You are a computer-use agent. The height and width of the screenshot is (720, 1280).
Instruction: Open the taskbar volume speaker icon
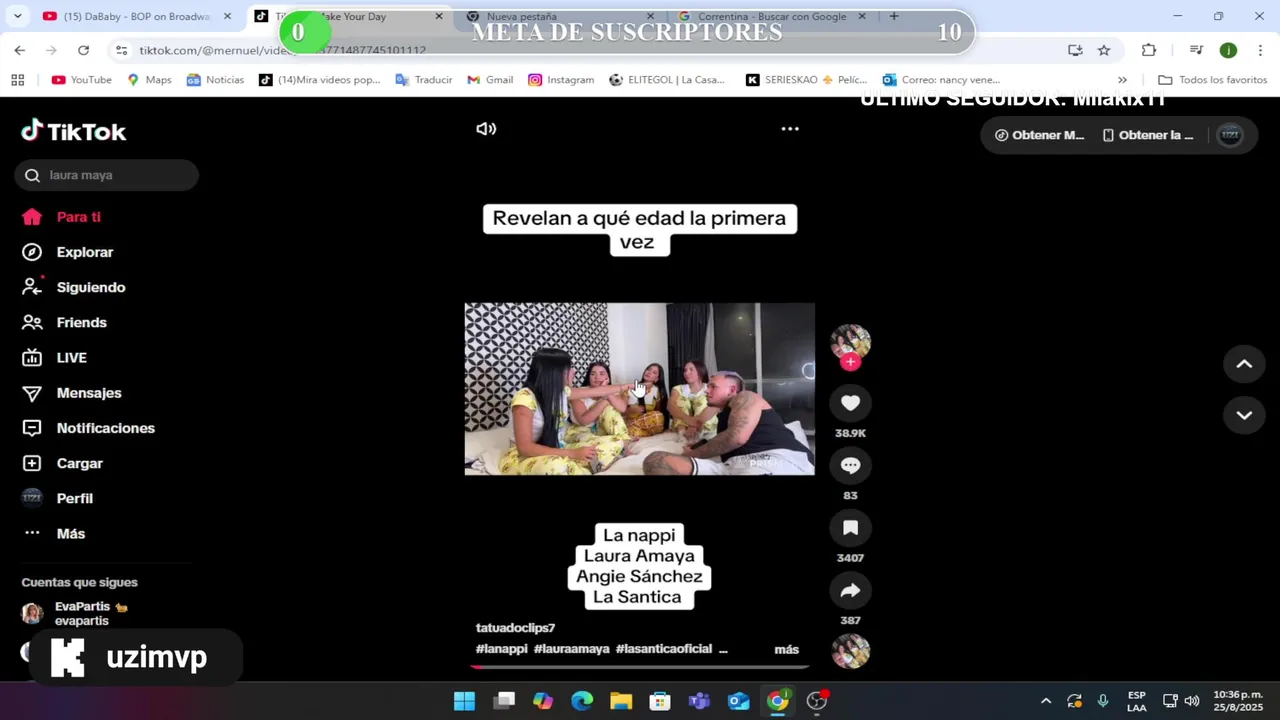1192,701
